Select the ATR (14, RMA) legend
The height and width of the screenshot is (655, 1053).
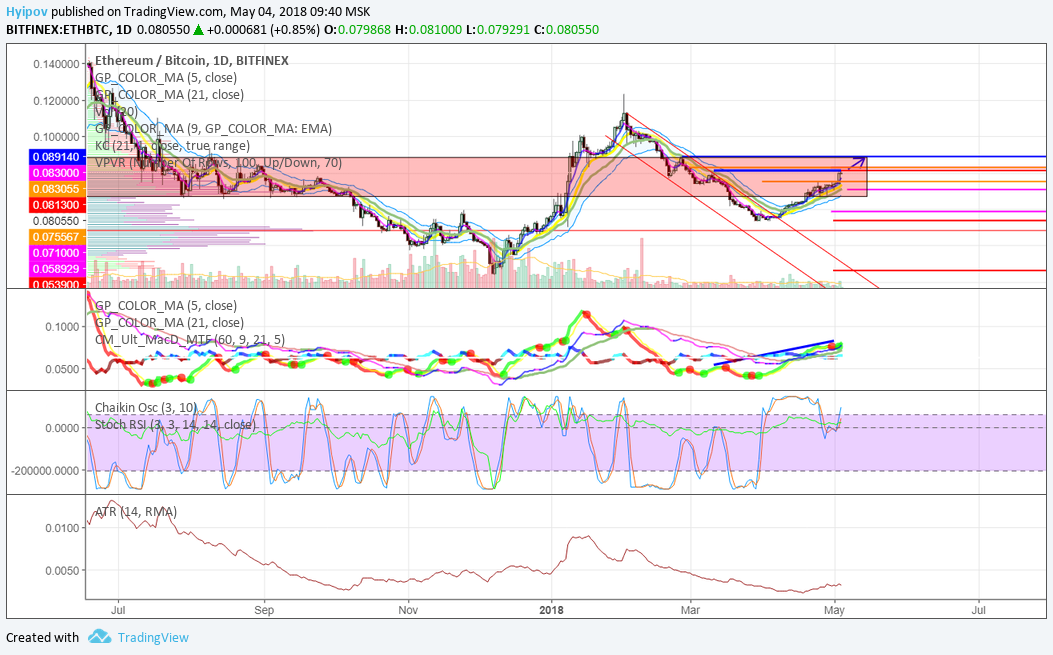pyautogui.click(x=136, y=512)
